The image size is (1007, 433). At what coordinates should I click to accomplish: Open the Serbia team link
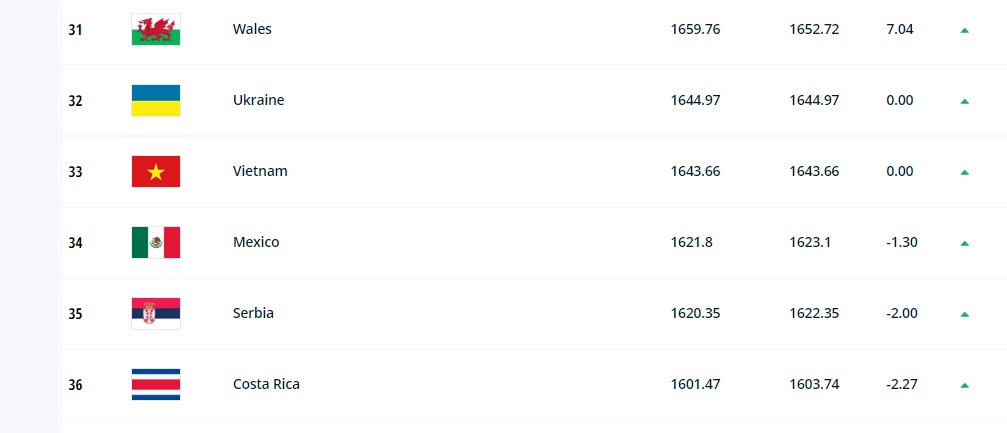pyautogui.click(x=253, y=313)
